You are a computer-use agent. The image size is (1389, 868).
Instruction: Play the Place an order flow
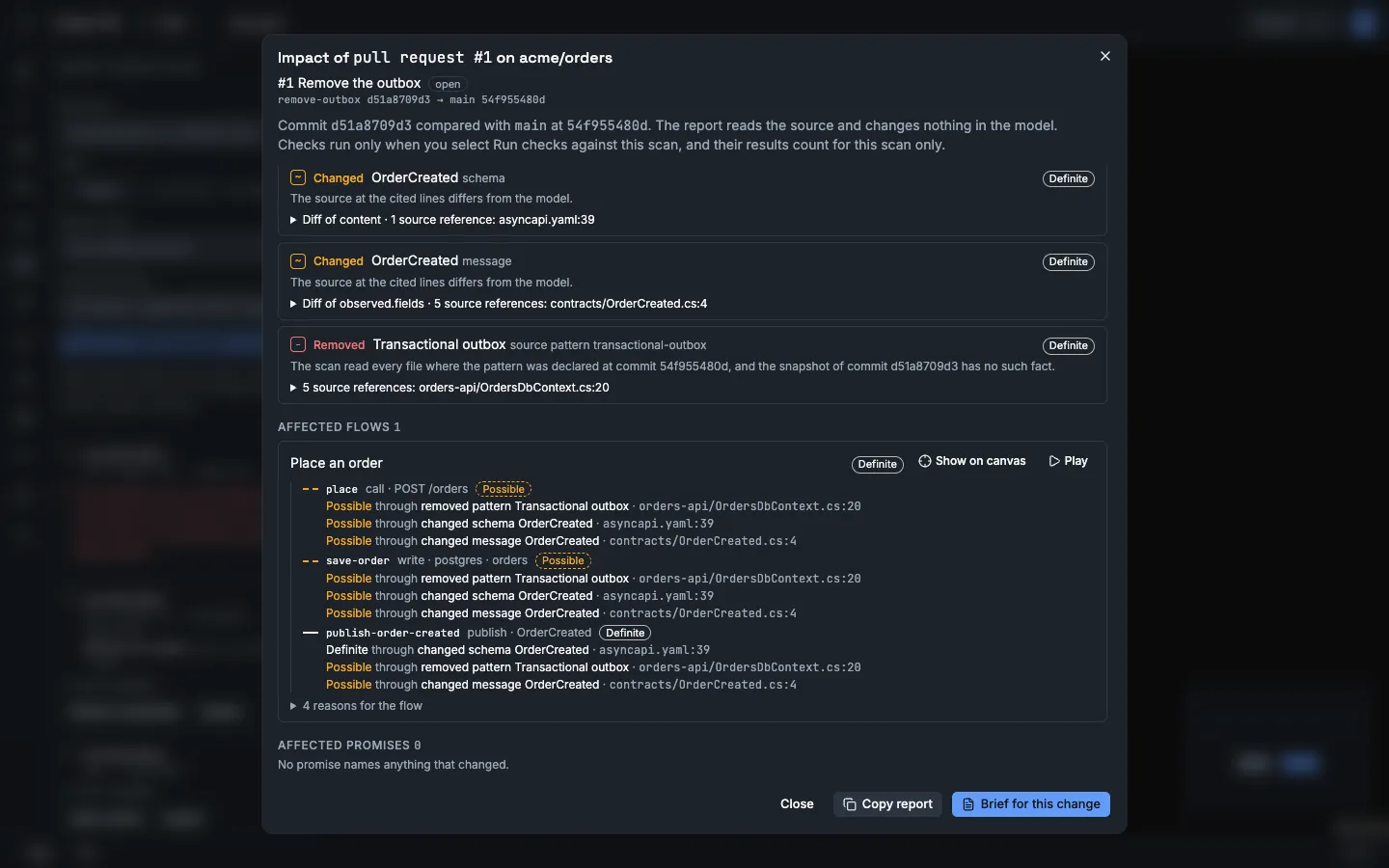[x=1068, y=461]
